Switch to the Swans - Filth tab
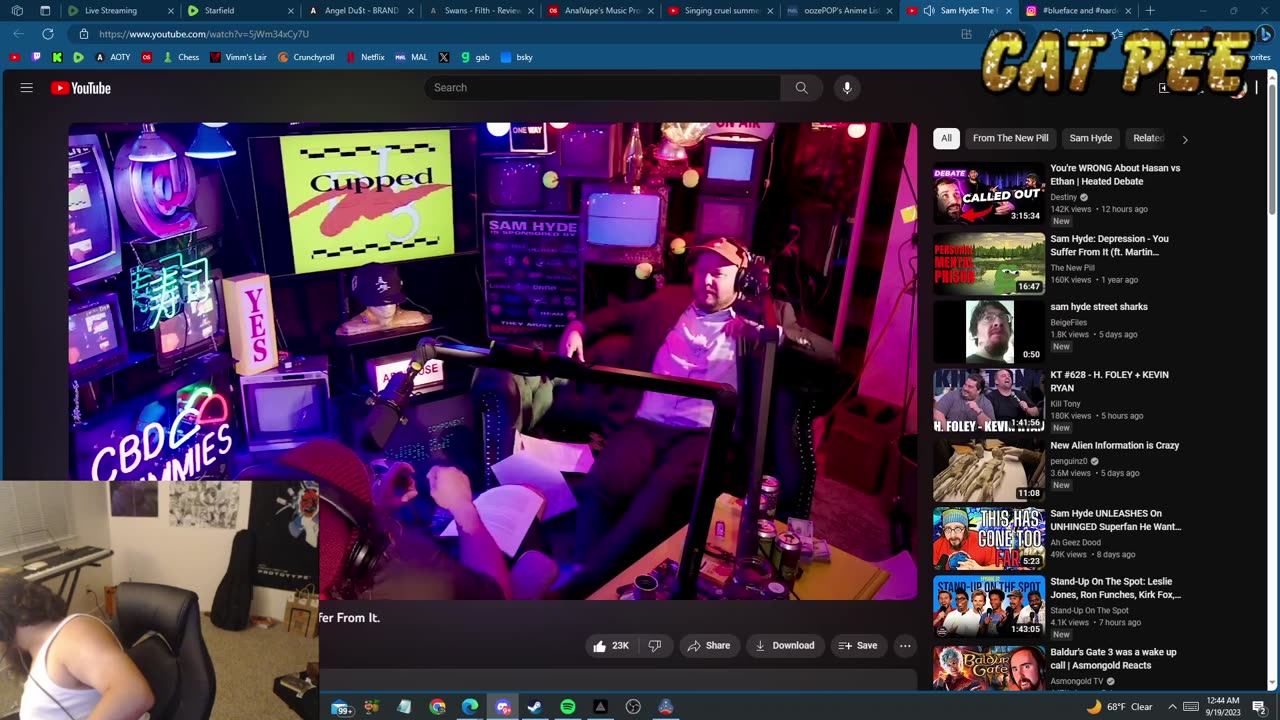This screenshot has height=720, width=1280. (x=480, y=11)
